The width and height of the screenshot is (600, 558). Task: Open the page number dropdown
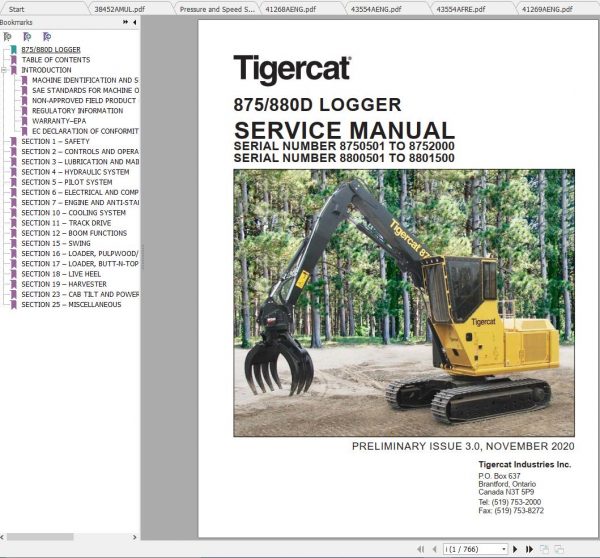[504, 549]
